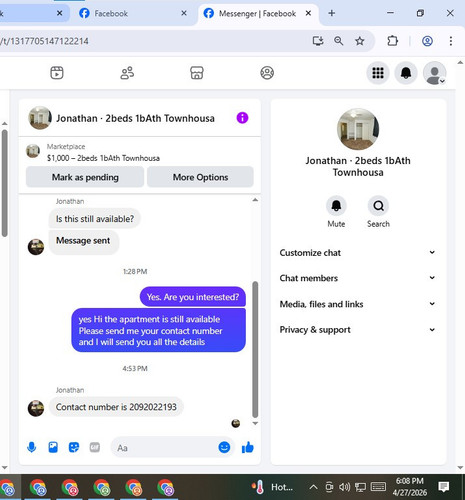Mute this conversation with bell icon
Image resolution: width=465 pixels, height=500 pixels.
[336, 206]
